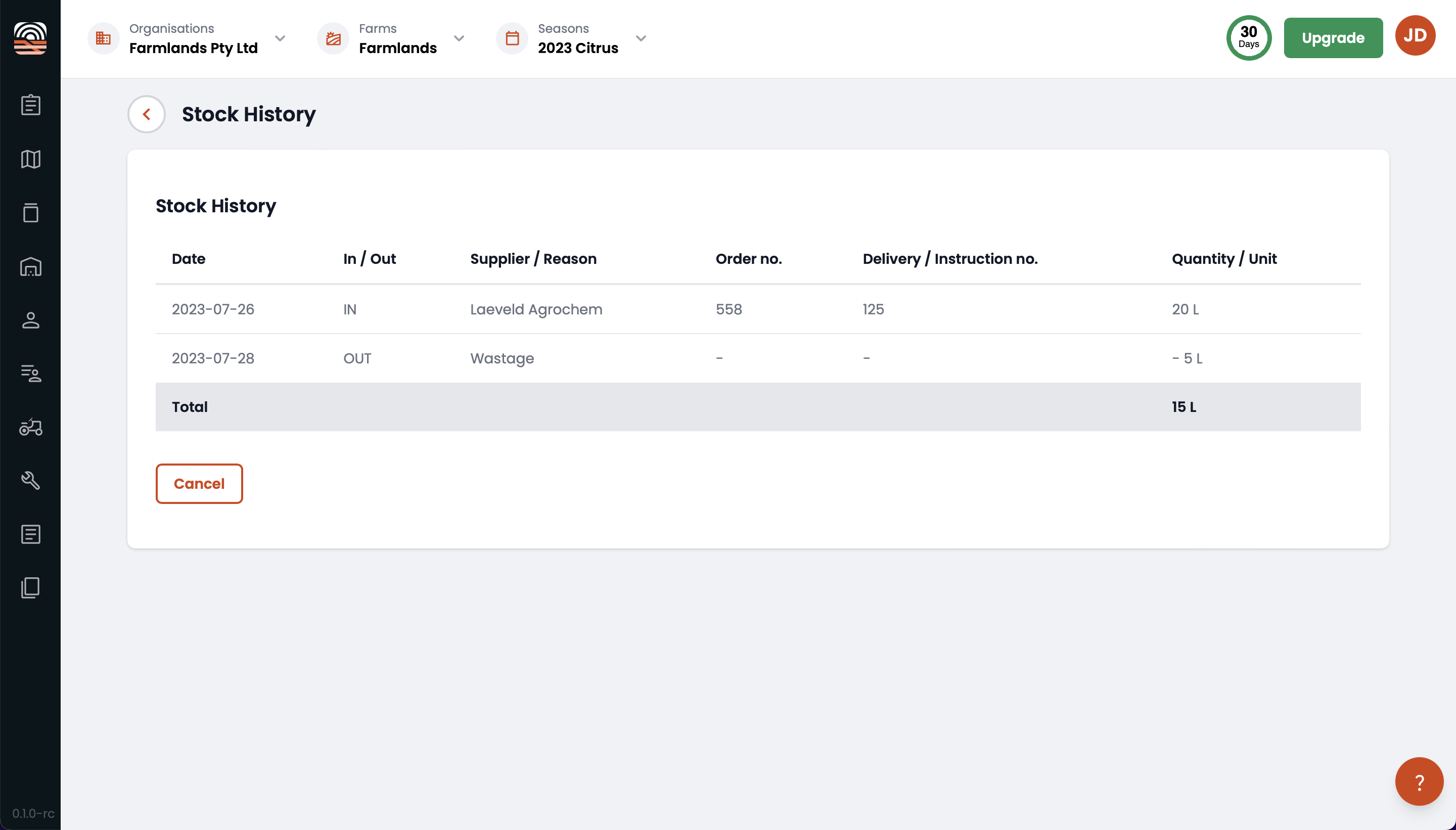
Task: Go back with the arrow beside Stock History
Action: (x=147, y=114)
